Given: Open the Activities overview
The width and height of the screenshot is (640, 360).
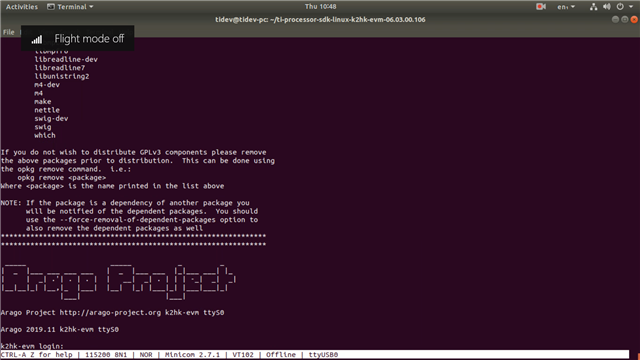Looking at the screenshot, I should (22, 7).
